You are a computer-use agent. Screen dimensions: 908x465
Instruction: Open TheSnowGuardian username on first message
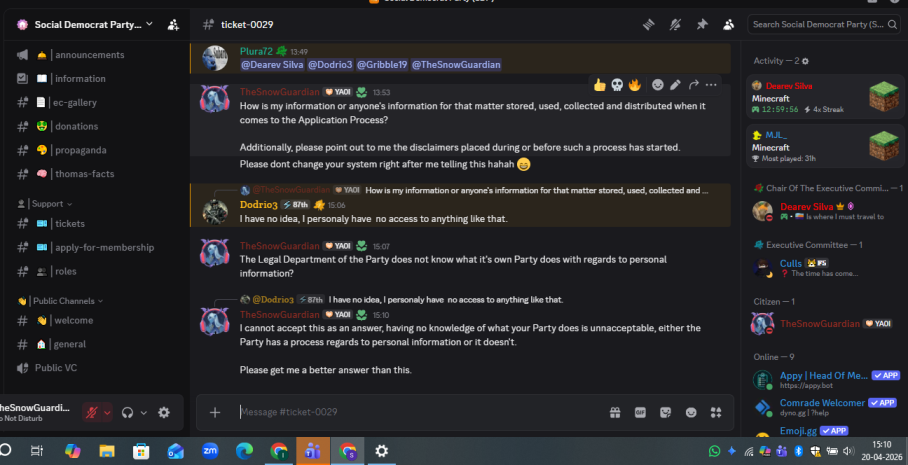coord(281,92)
